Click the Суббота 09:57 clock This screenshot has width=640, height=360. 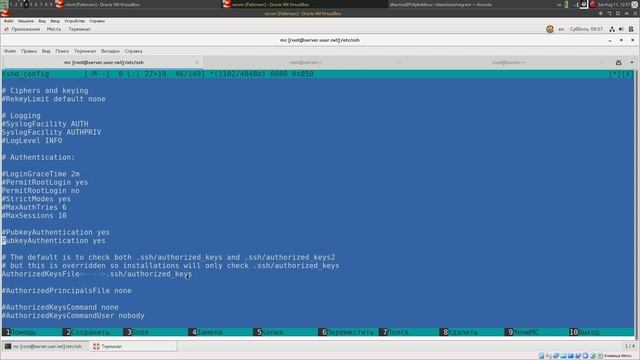click(586, 29)
